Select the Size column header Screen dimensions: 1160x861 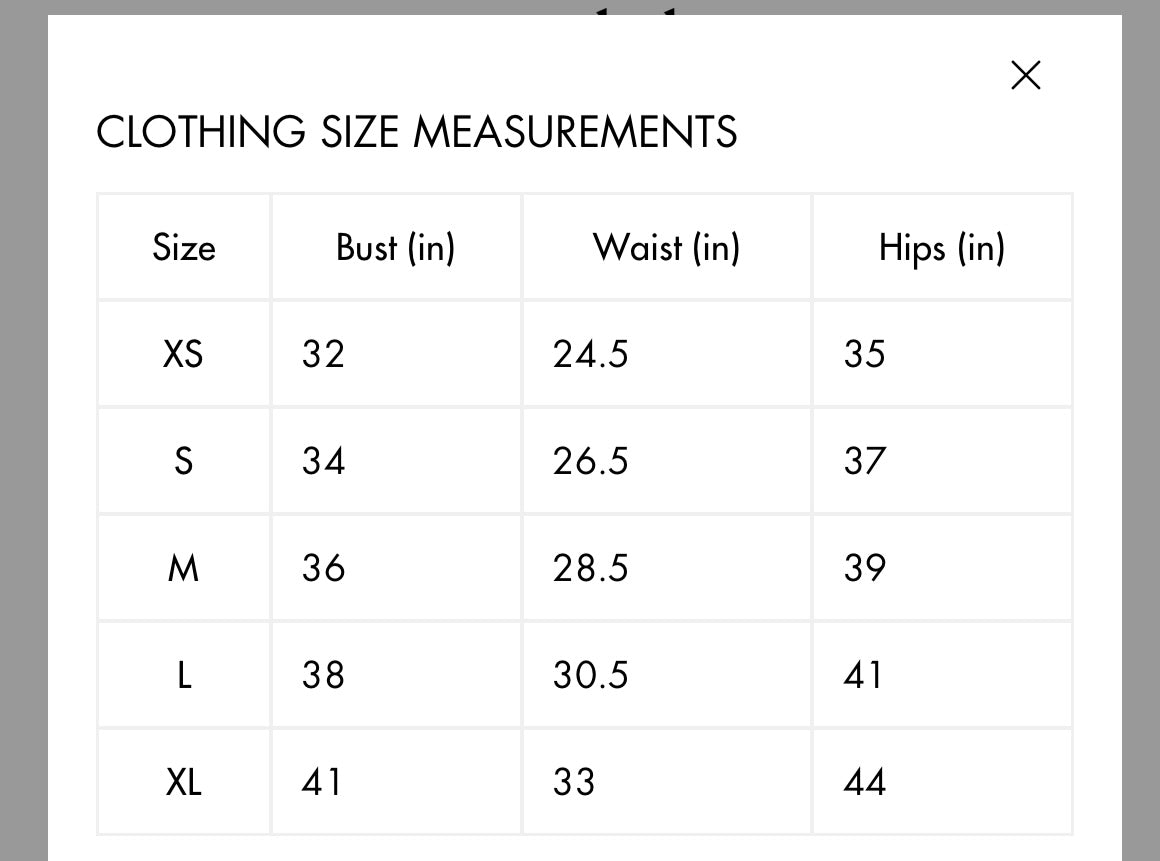(x=184, y=247)
